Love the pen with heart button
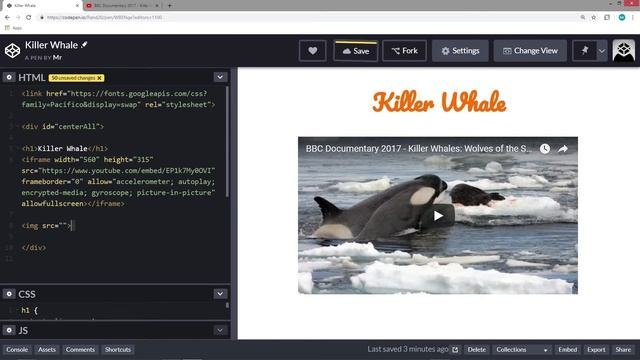The width and height of the screenshot is (640, 360). click(x=313, y=51)
